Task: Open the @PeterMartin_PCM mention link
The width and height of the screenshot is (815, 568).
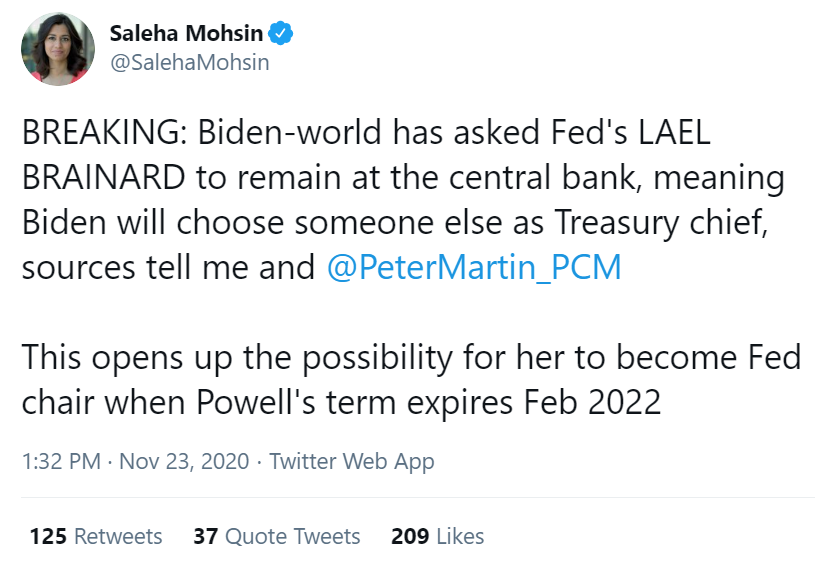Action: point(473,269)
